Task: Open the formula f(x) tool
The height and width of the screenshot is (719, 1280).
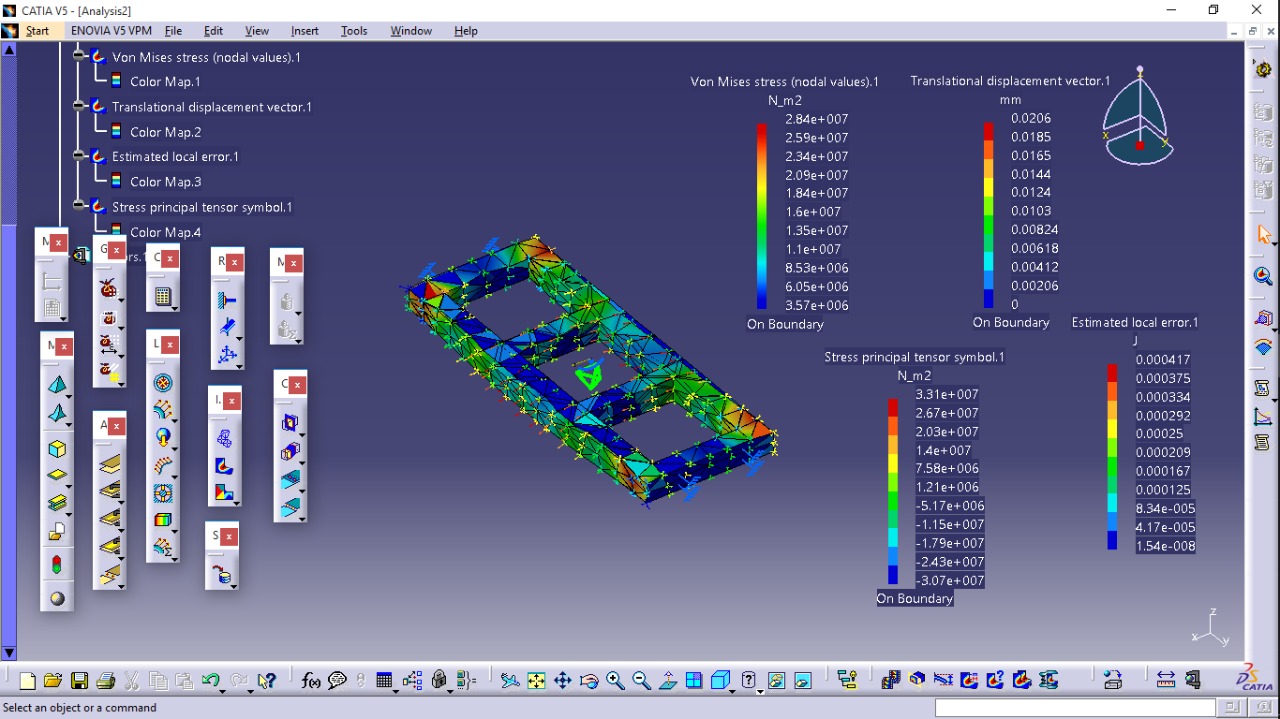Action: tap(311, 681)
